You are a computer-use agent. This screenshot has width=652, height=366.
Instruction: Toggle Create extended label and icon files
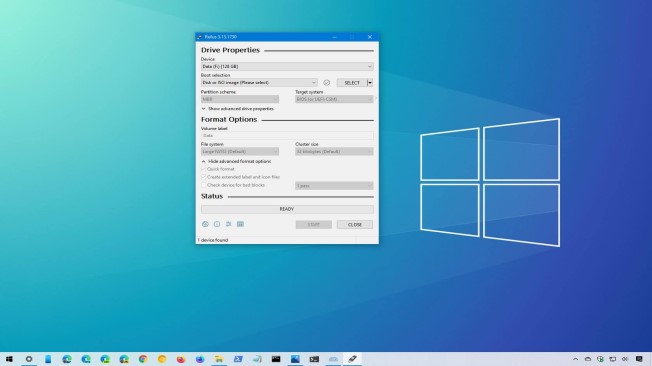pos(203,177)
